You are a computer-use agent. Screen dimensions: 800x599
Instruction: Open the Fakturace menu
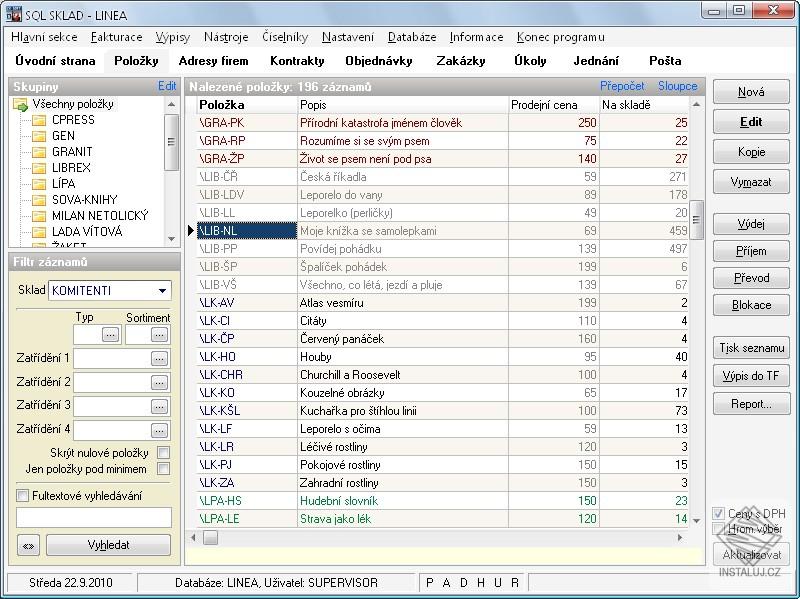pos(116,37)
